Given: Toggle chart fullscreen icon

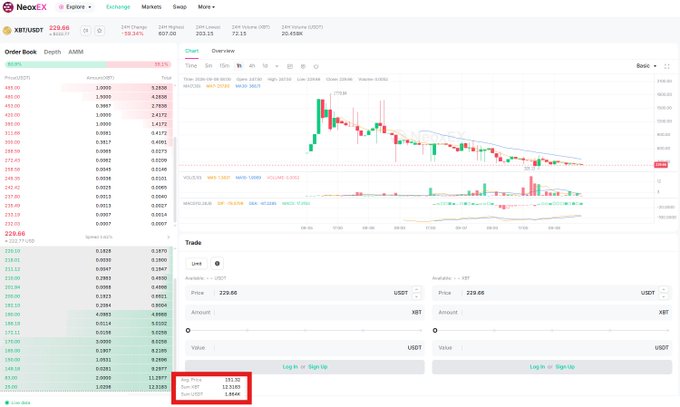Looking at the screenshot, I should point(667,66).
